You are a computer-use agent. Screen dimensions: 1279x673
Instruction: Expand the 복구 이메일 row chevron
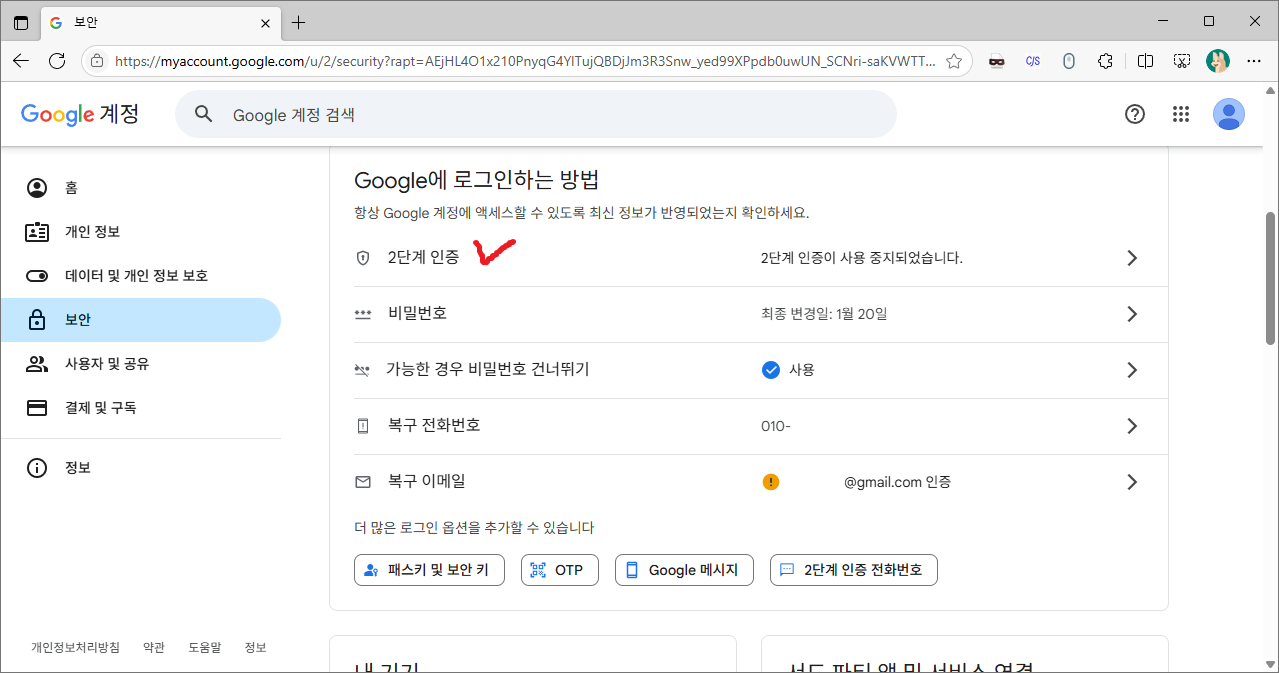point(1132,482)
